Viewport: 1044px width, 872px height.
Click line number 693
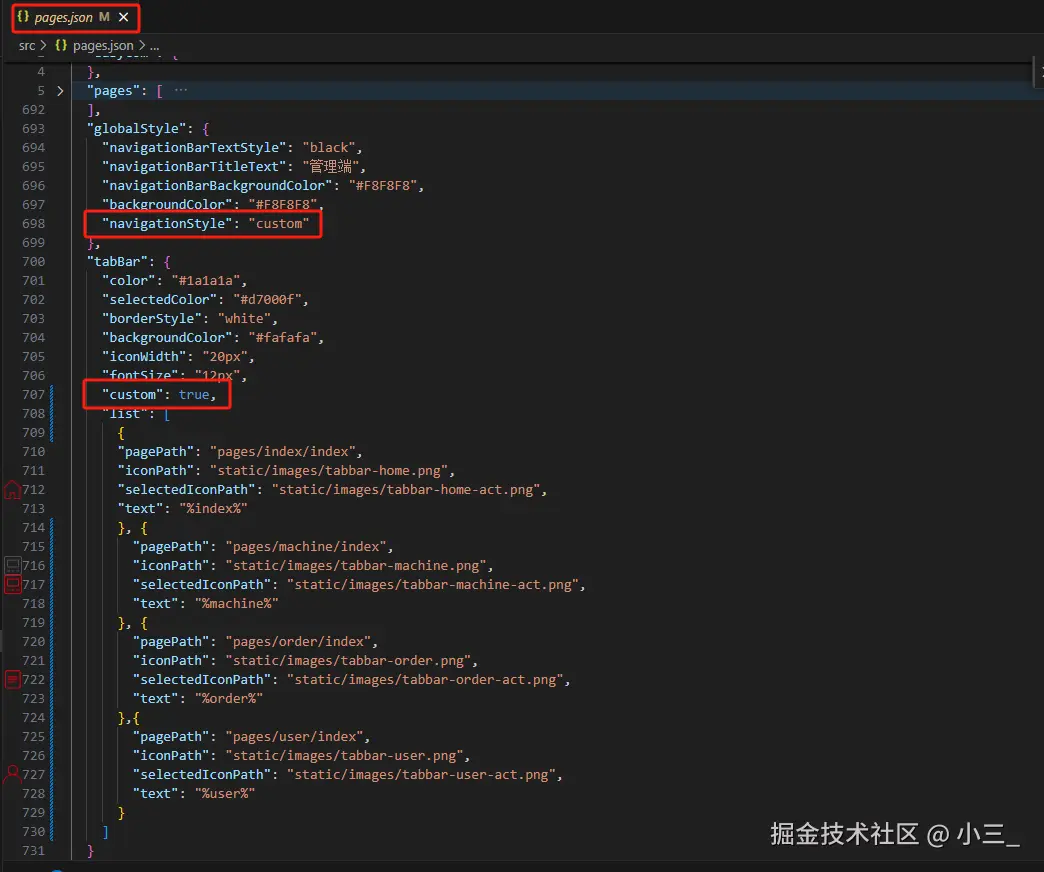(x=33, y=128)
